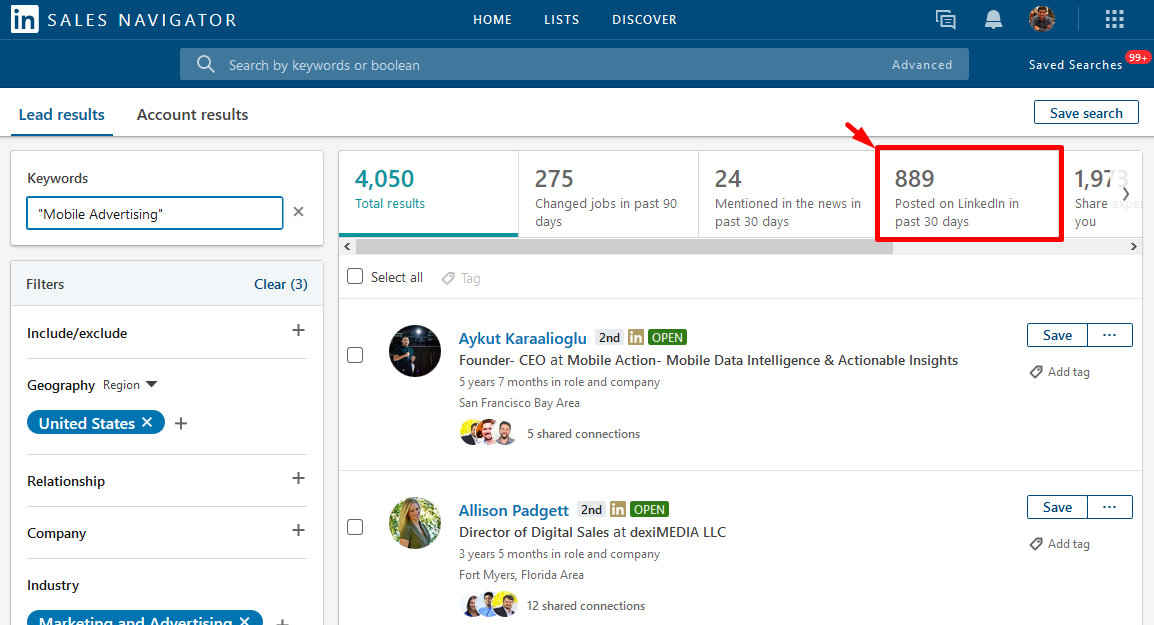Click the shared connection avatars under Allison Padgett
Viewport: 1154px width, 625px height.
(x=488, y=605)
